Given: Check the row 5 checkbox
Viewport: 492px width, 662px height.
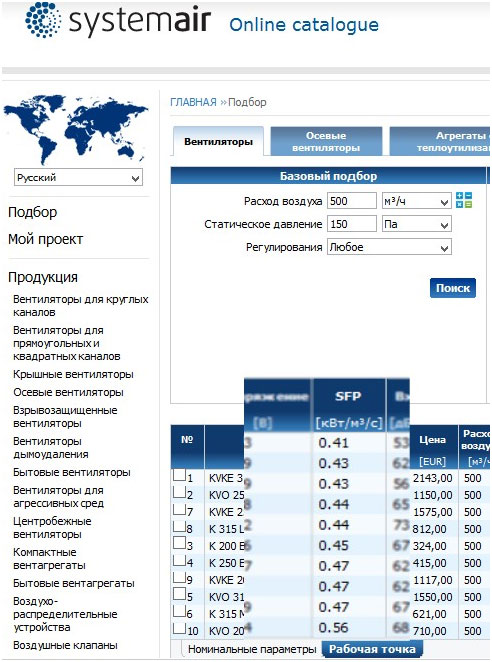Looking at the screenshot, I should [179, 594].
